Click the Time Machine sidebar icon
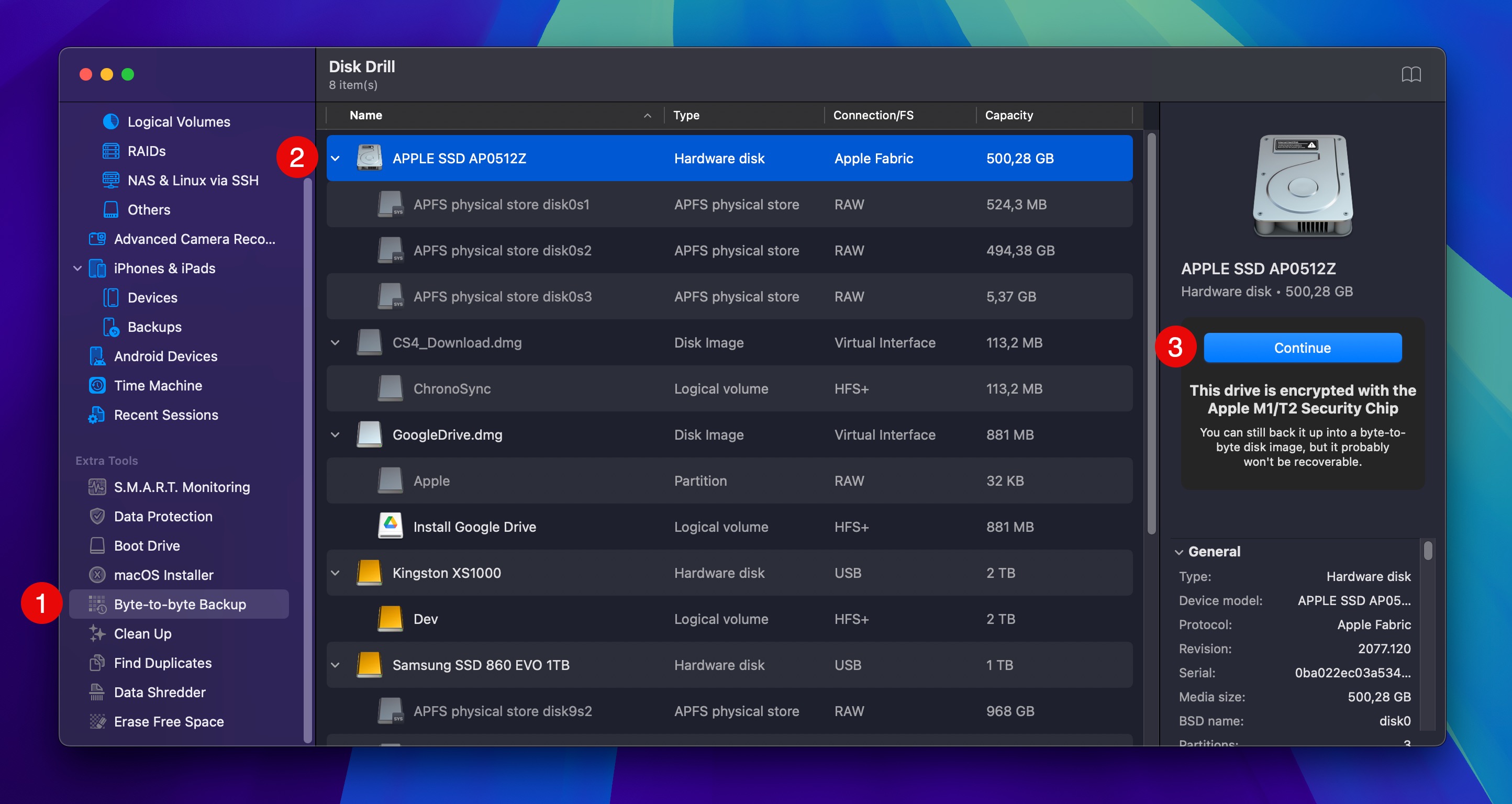 click(97, 385)
